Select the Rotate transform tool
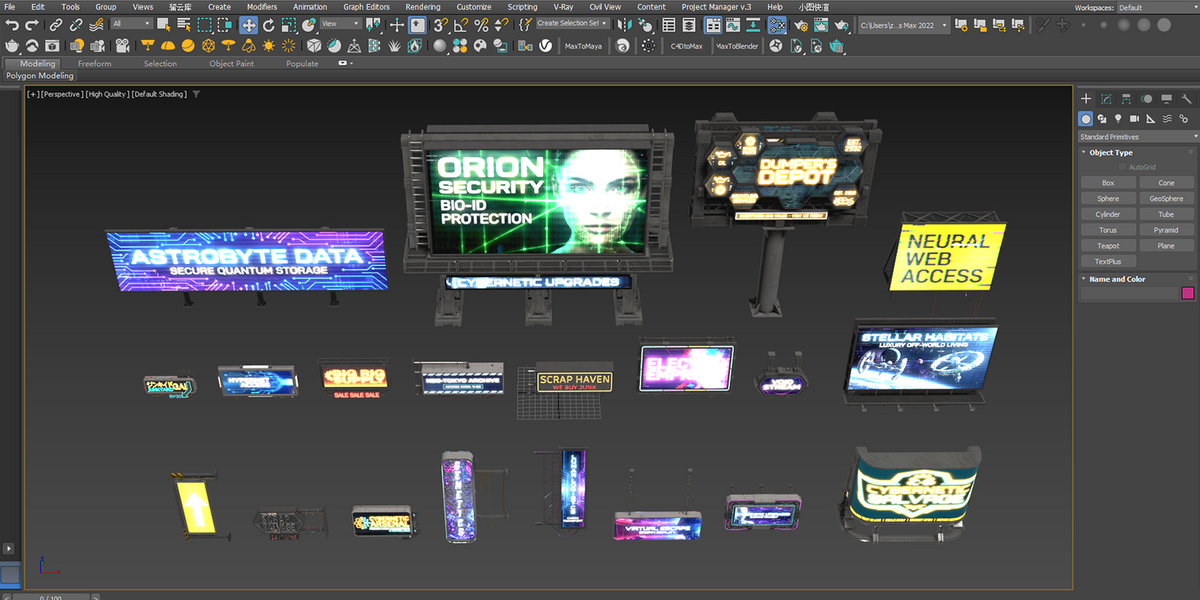The width and height of the screenshot is (1200, 600). point(268,24)
